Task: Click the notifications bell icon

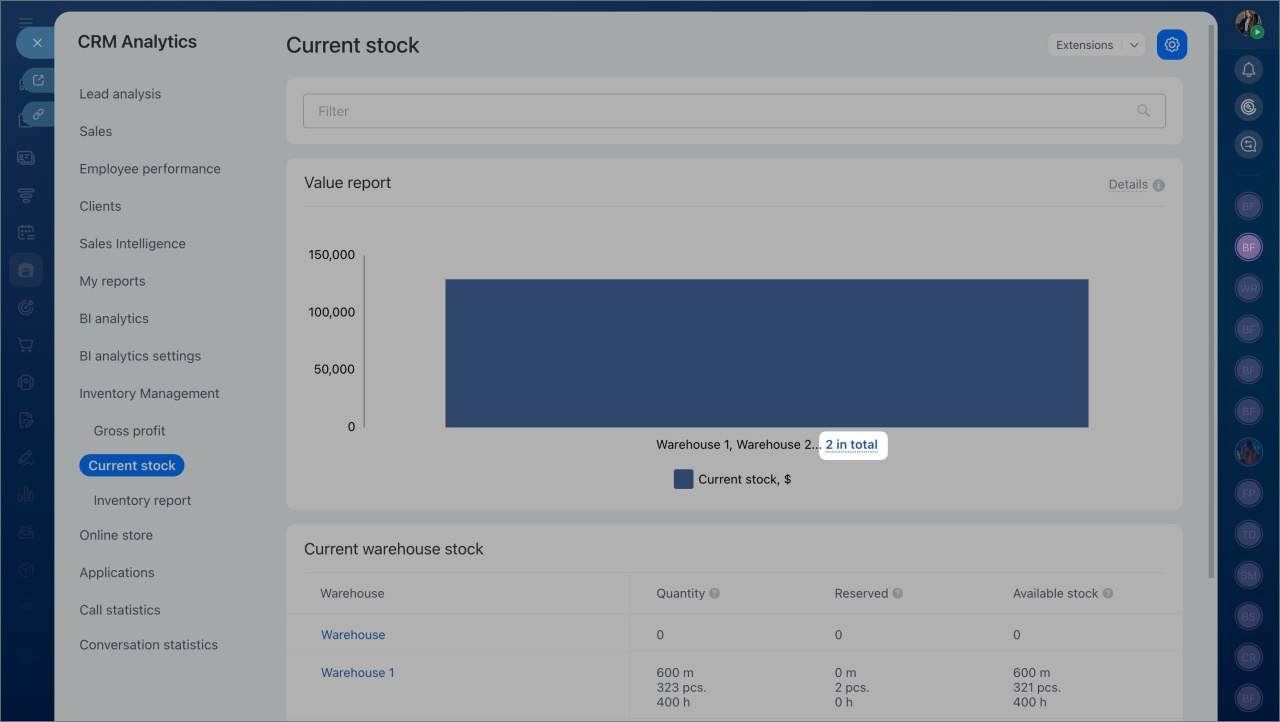Action: point(1248,69)
